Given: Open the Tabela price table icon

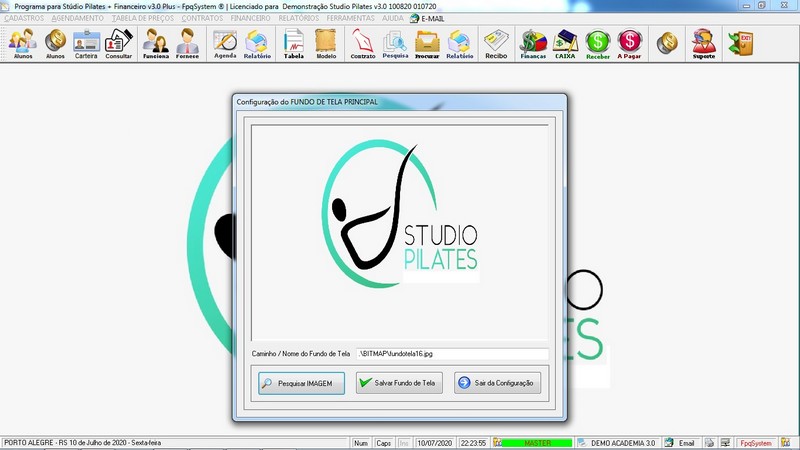Looking at the screenshot, I should pos(294,44).
